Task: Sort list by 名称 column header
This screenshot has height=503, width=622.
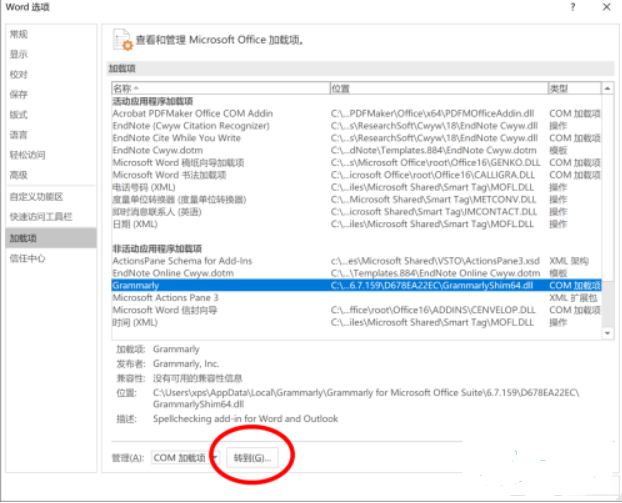Action: click(219, 89)
